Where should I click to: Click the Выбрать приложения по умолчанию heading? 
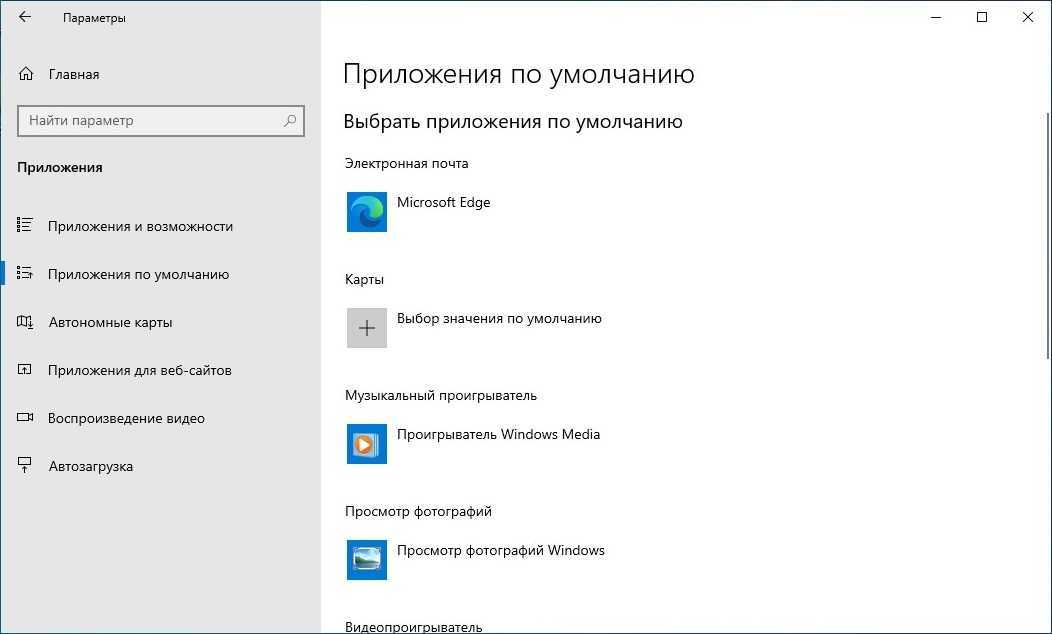tap(513, 121)
